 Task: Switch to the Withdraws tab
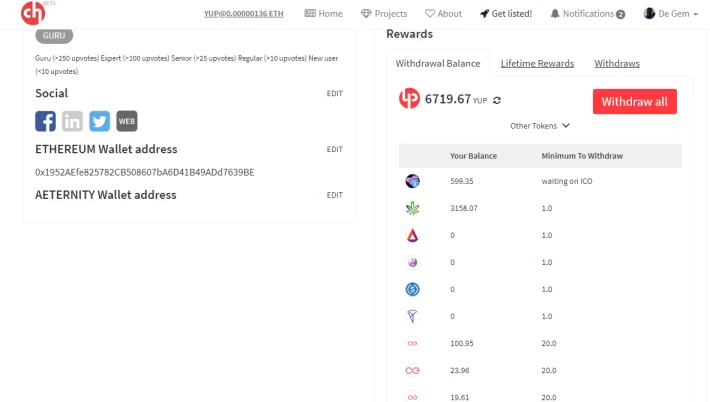tap(617, 63)
